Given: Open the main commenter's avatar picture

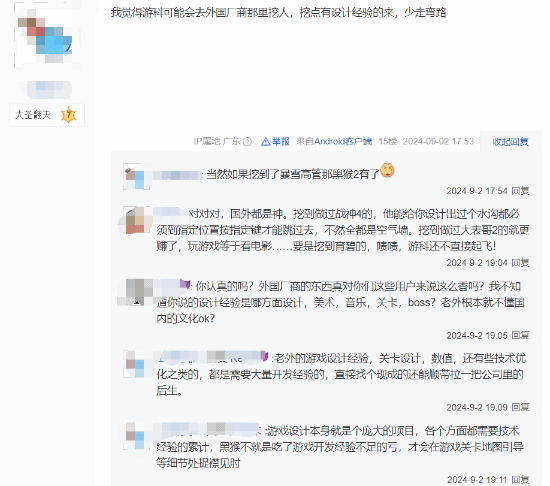Looking at the screenshot, I should (x=47, y=35).
